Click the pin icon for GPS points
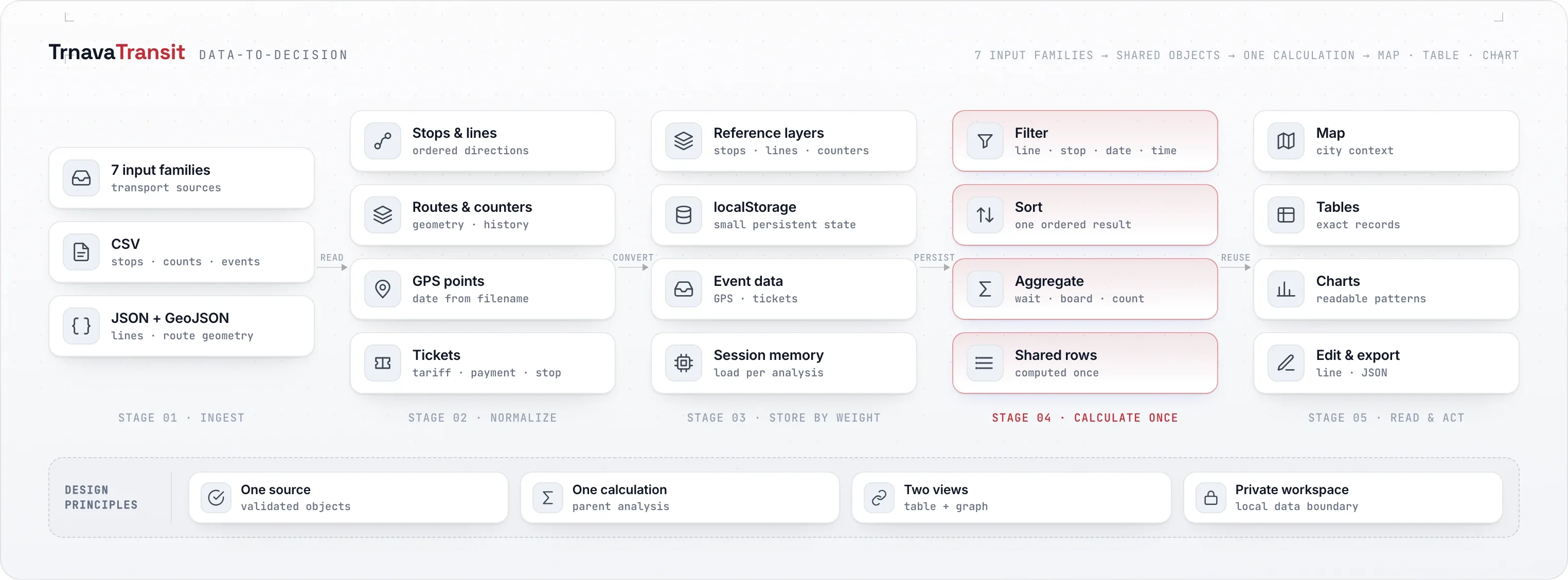 click(x=382, y=289)
